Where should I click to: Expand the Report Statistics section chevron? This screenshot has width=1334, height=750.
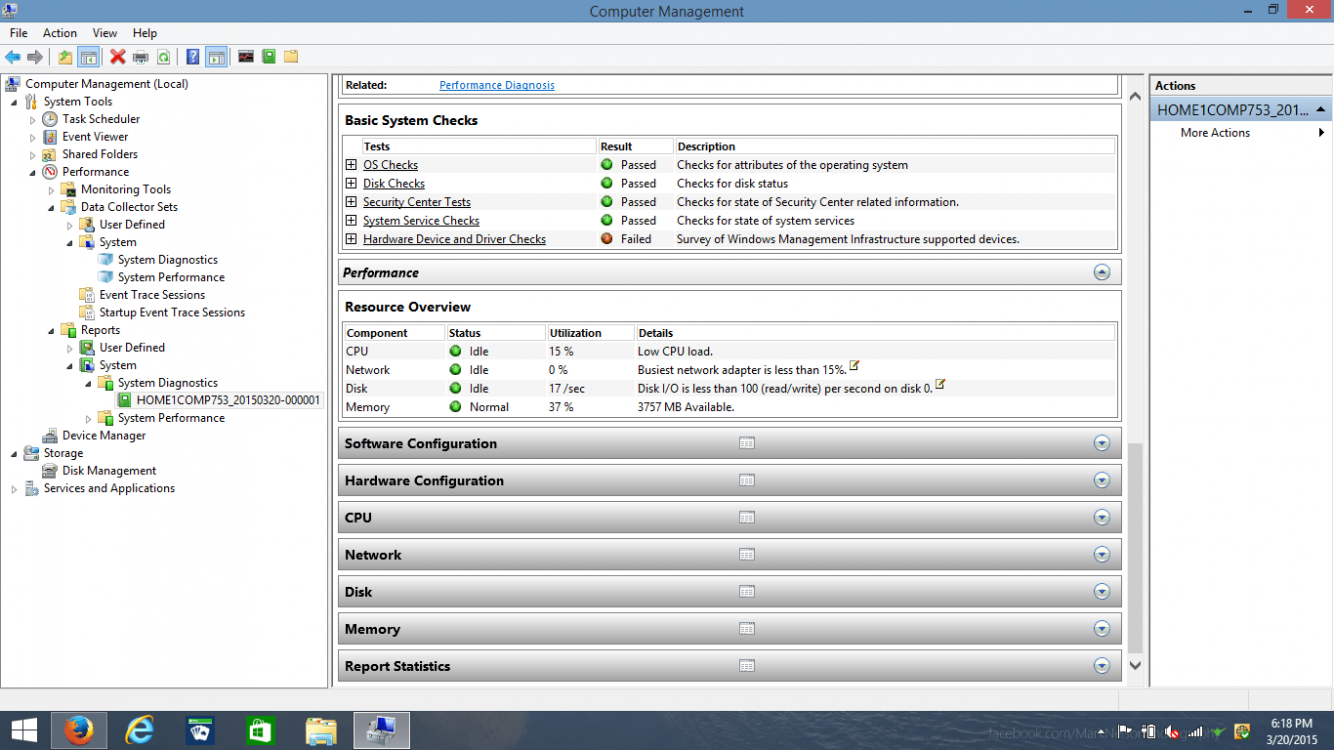(x=1101, y=665)
